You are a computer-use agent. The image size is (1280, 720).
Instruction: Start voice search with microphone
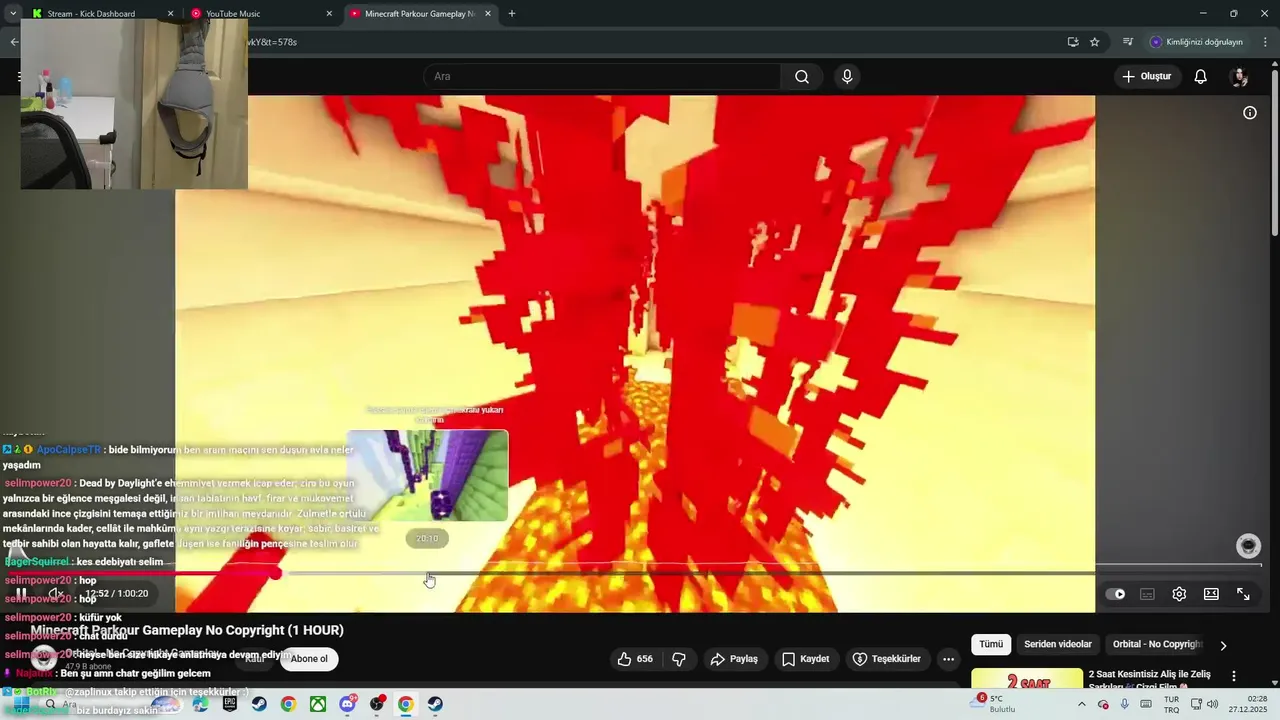[847, 76]
